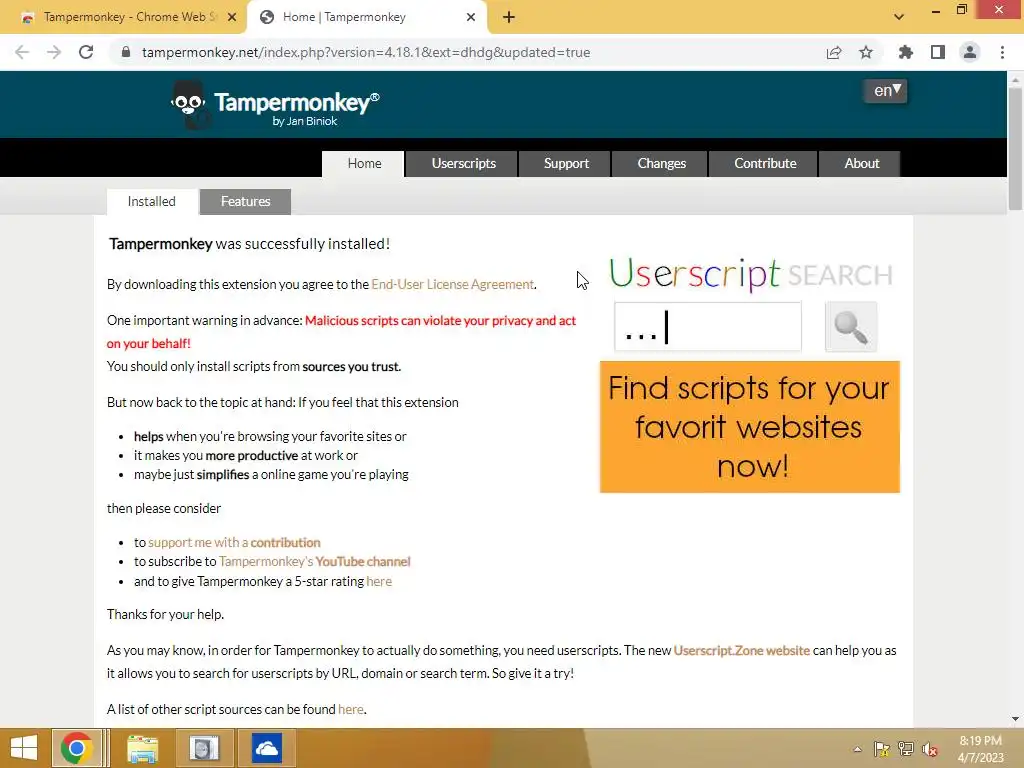
Task: Click the third taskbar app icon
Action: pyautogui.click(x=204, y=748)
